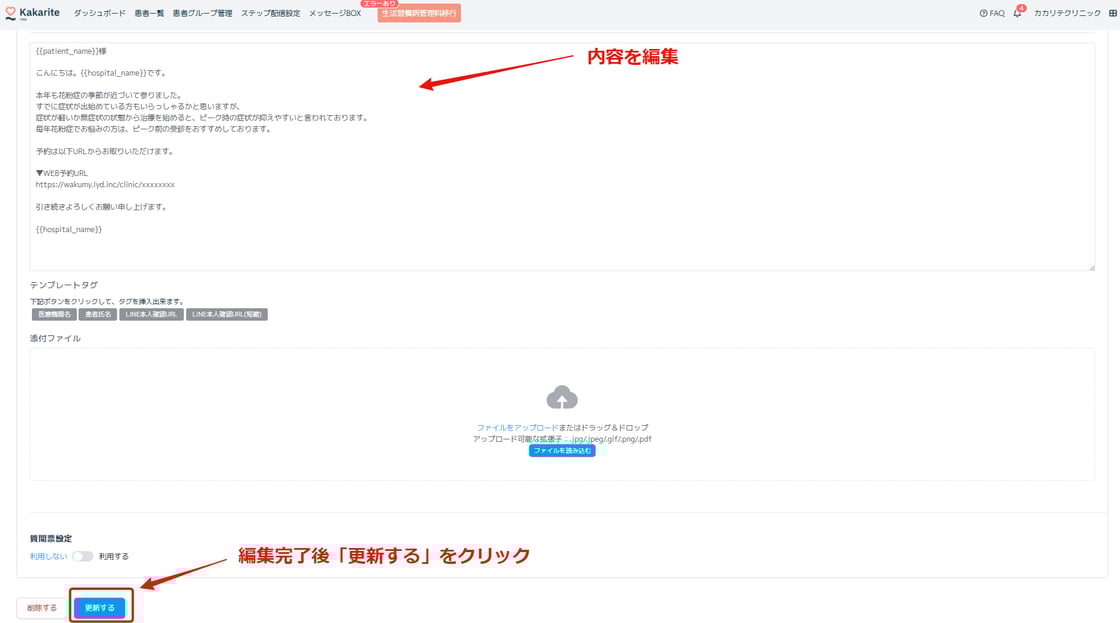Click the FAQ question mark icon
This screenshot has height=623, width=1120.
(x=983, y=14)
